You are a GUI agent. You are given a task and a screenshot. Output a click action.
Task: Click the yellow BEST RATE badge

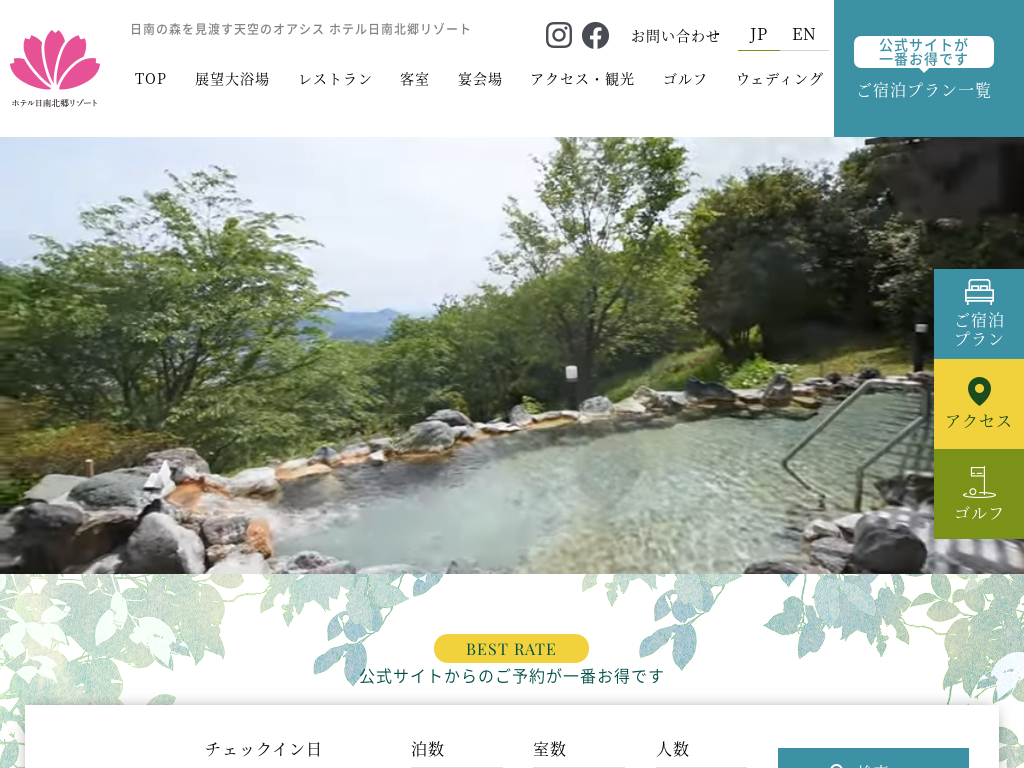pyautogui.click(x=511, y=649)
